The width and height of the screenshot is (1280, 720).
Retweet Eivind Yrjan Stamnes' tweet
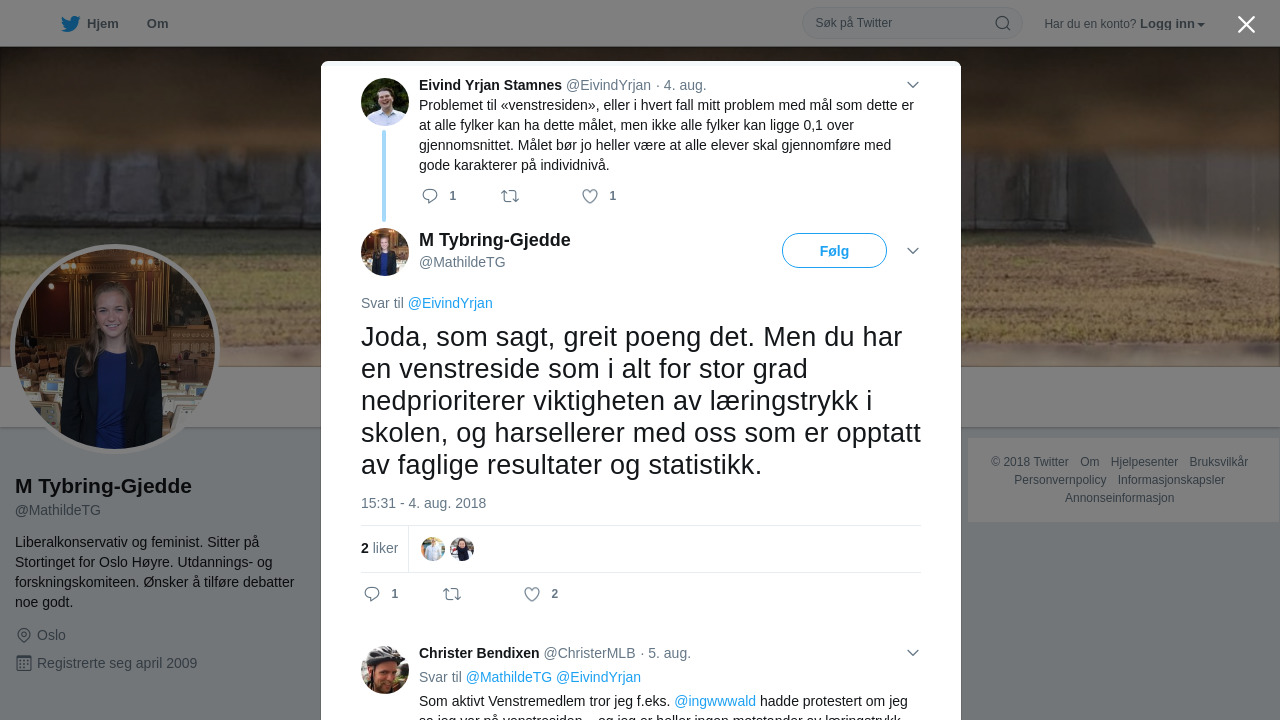(x=510, y=196)
